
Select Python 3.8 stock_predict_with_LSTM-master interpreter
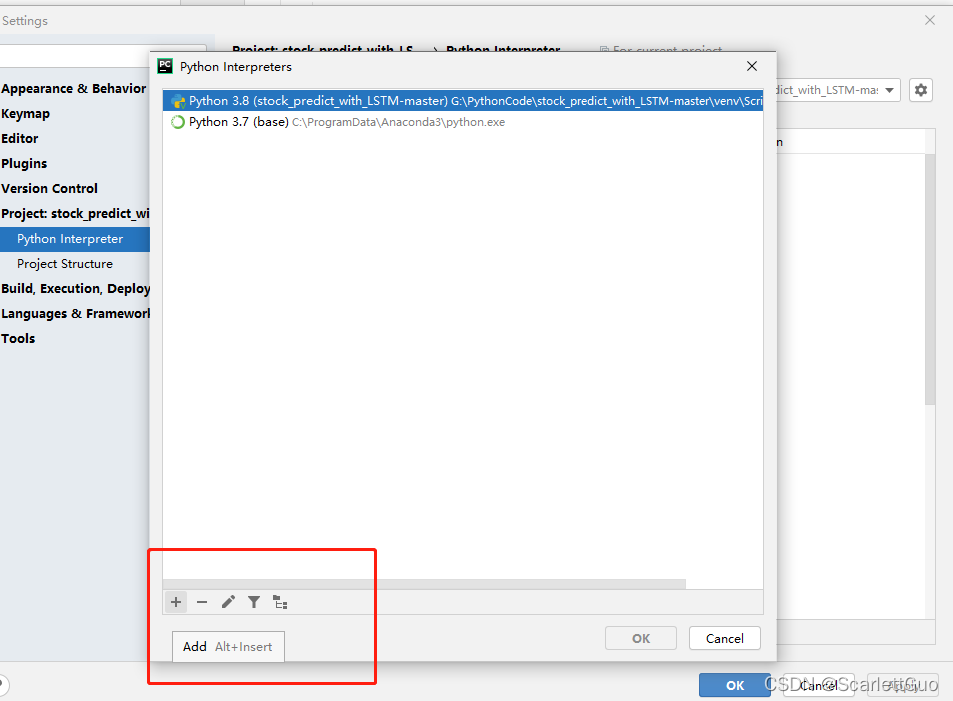(x=463, y=101)
